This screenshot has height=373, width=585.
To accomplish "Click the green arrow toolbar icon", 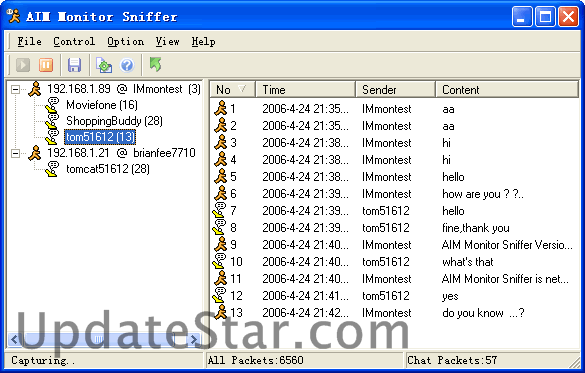I will point(155,64).
